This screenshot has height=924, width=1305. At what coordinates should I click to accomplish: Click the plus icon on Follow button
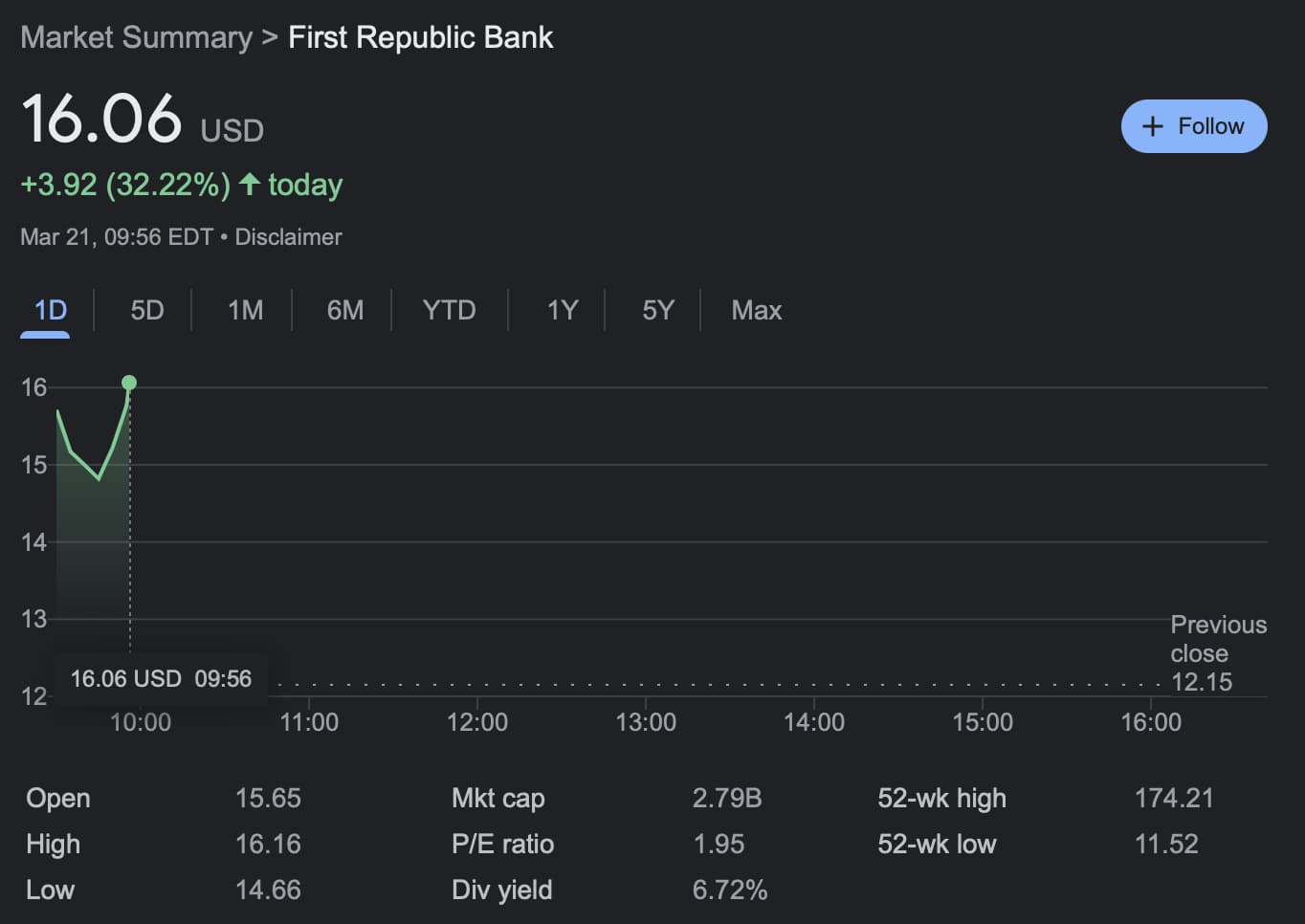[1153, 126]
